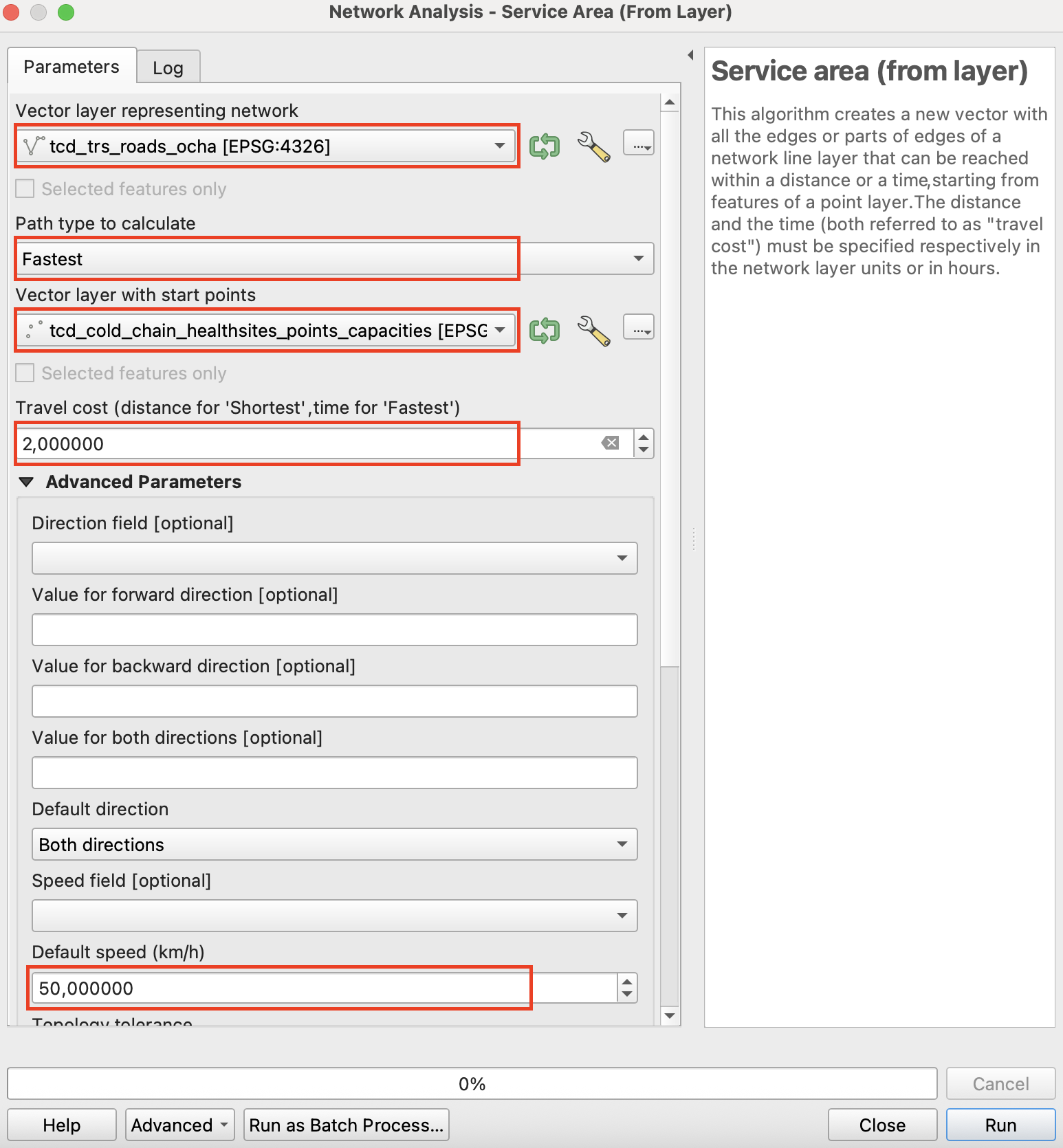Enable Selected features only for network layer
Viewport: 1063px width, 1148px height.
(25, 189)
